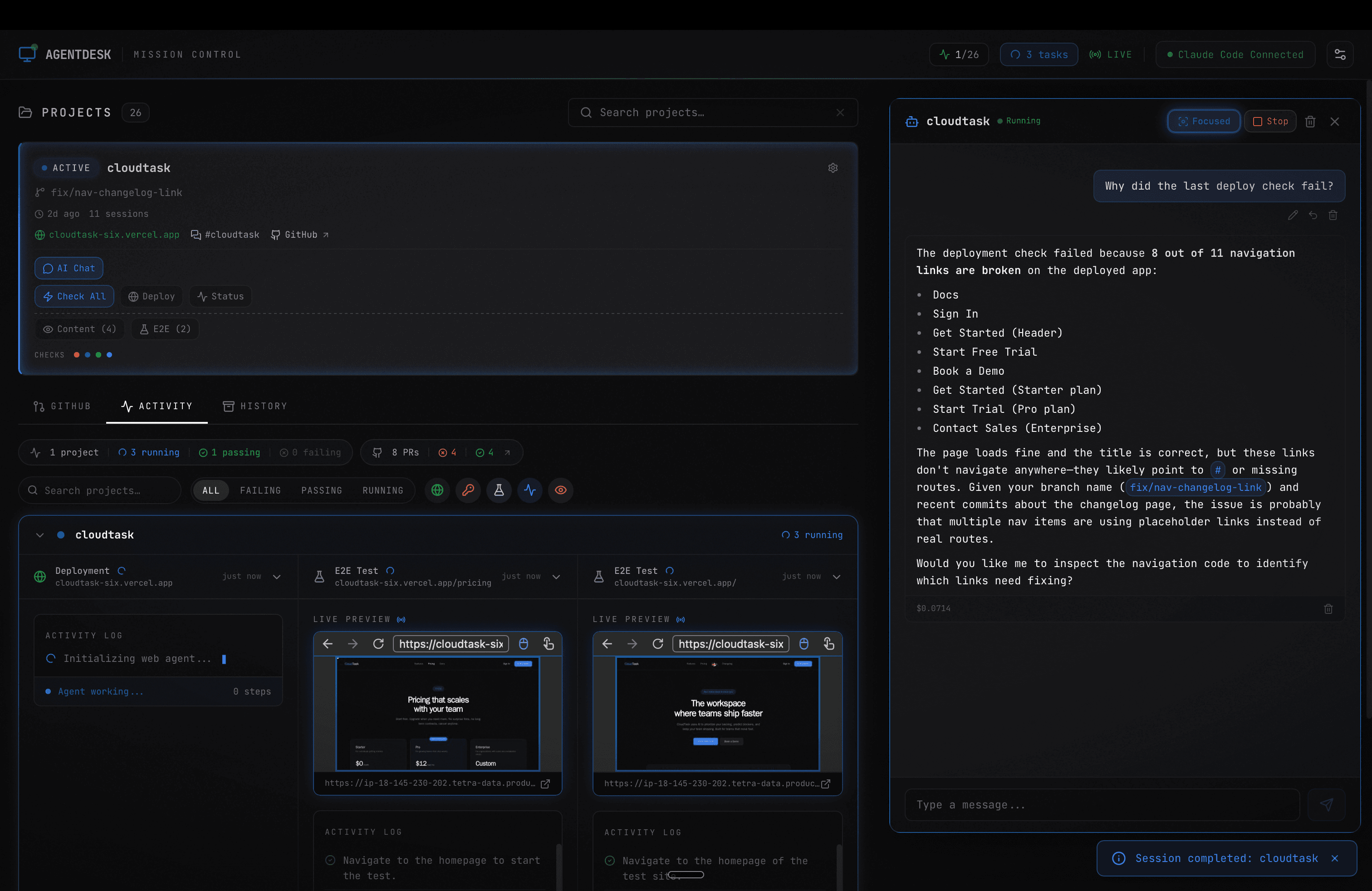
Task: Delete the user message 'Why did the last deploy check fail?'
Action: 1333,215
